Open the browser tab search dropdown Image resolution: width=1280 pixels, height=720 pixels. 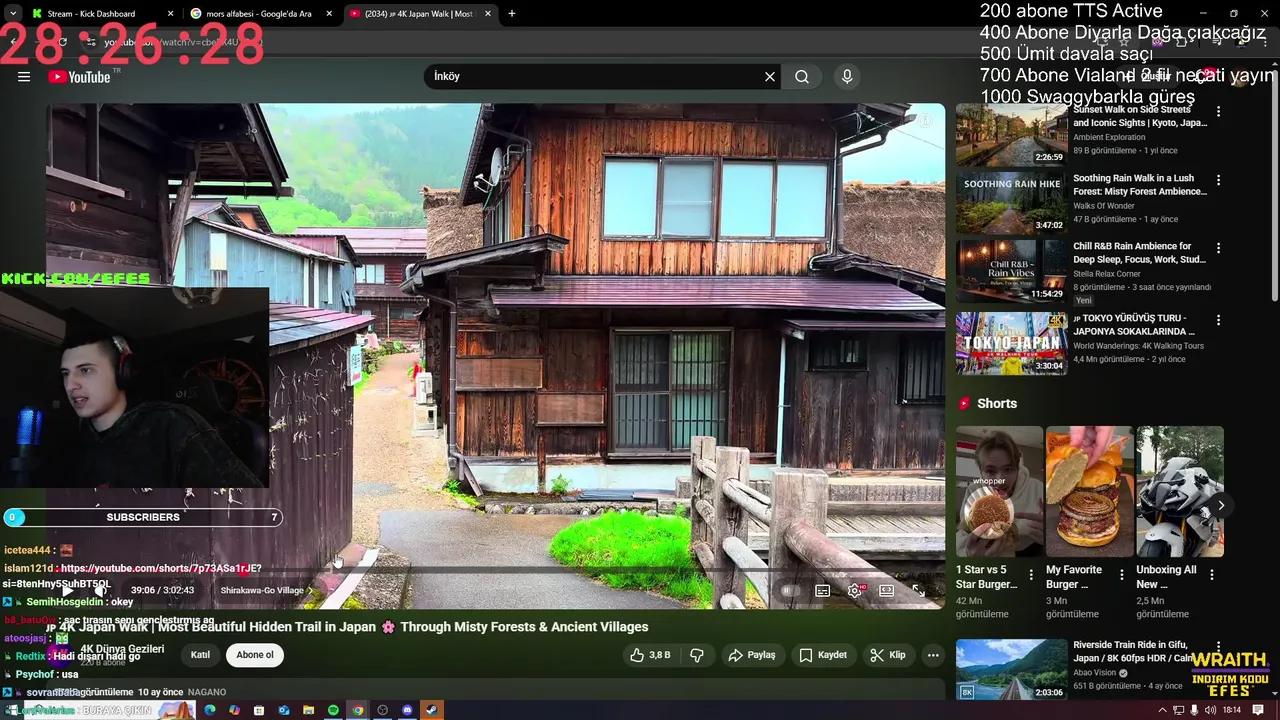[x=13, y=14]
